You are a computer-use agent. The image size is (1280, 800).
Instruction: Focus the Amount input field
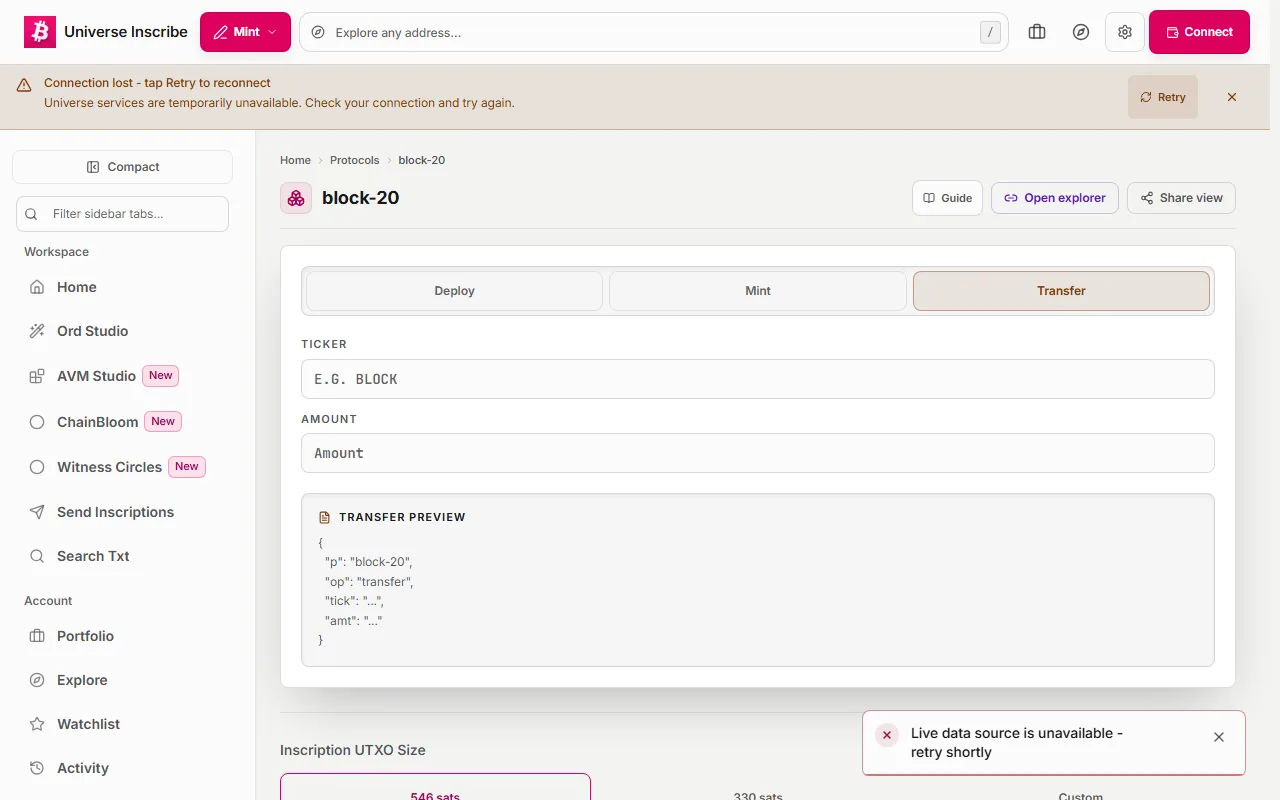[758, 453]
